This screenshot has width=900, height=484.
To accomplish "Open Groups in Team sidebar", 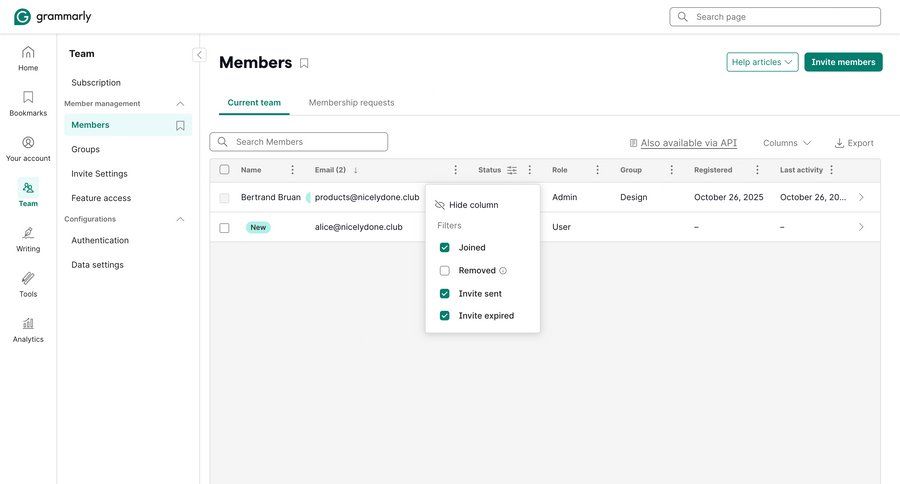I will click(x=86, y=149).
